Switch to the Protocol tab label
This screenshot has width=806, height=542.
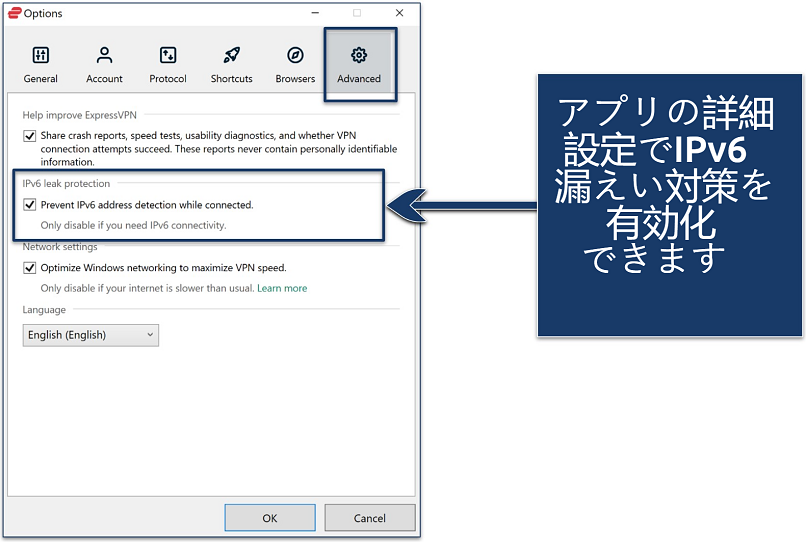[168, 79]
